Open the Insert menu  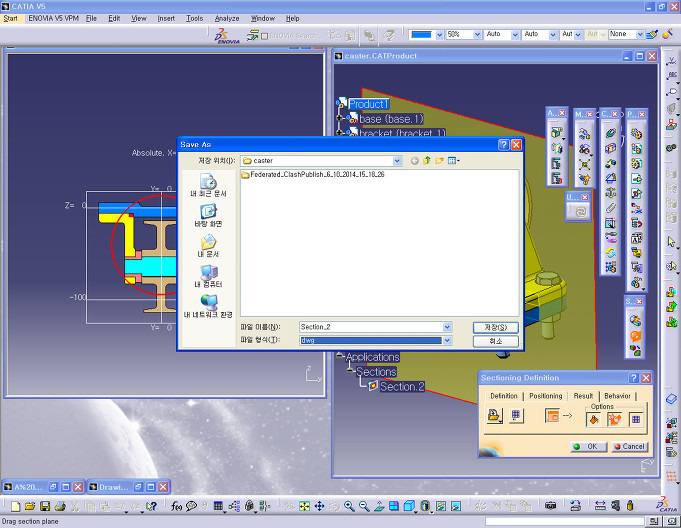click(166, 19)
